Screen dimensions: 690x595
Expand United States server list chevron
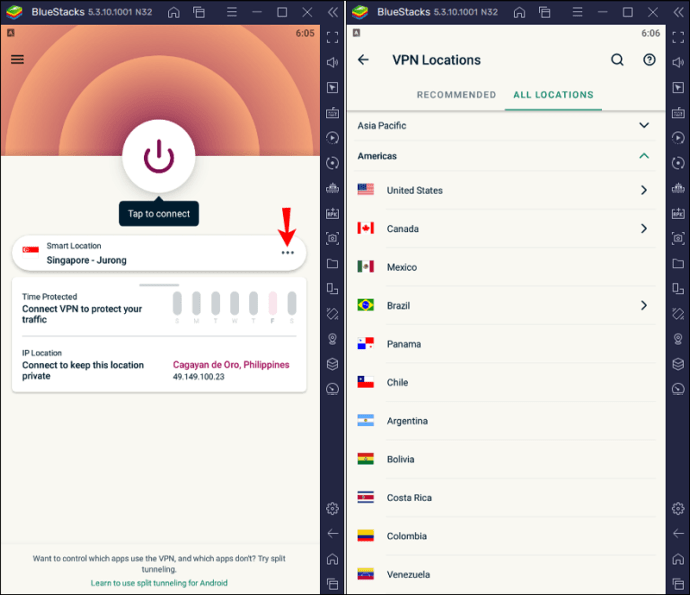pyautogui.click(x=644, y=190)
